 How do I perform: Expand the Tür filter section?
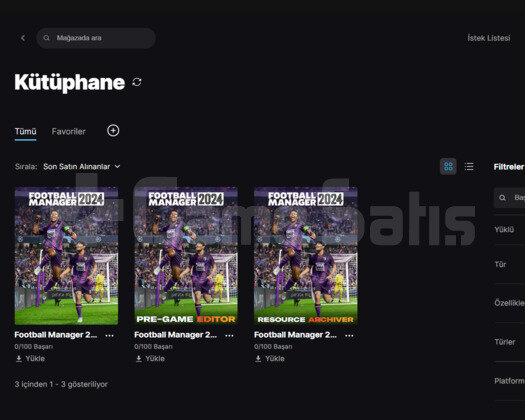[x=510, y=265]
